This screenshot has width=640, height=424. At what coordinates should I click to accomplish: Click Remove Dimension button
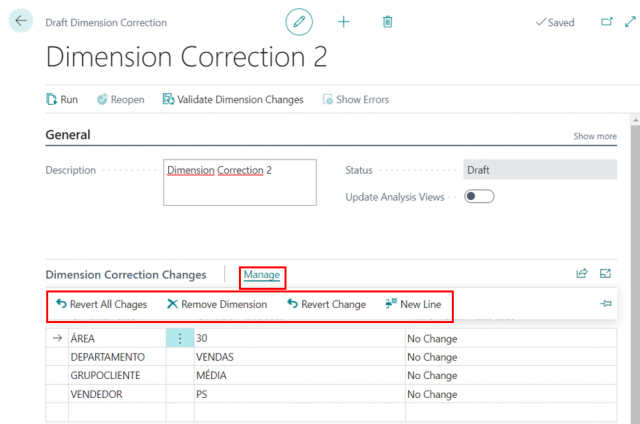pos(217,304)
